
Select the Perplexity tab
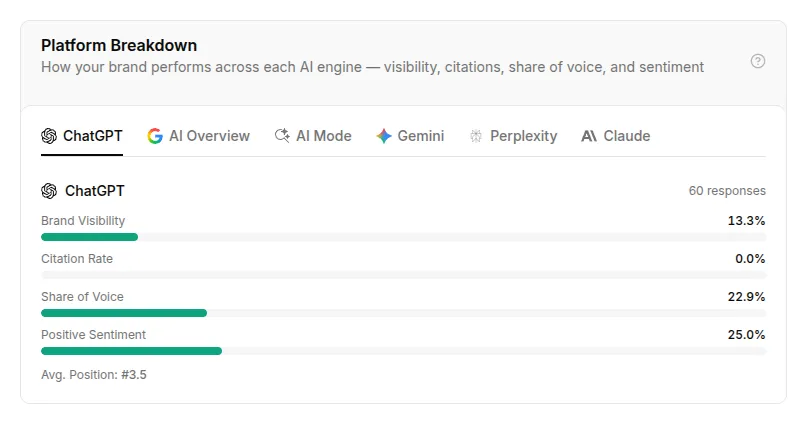pyautogui.click(x=513, y=136)
